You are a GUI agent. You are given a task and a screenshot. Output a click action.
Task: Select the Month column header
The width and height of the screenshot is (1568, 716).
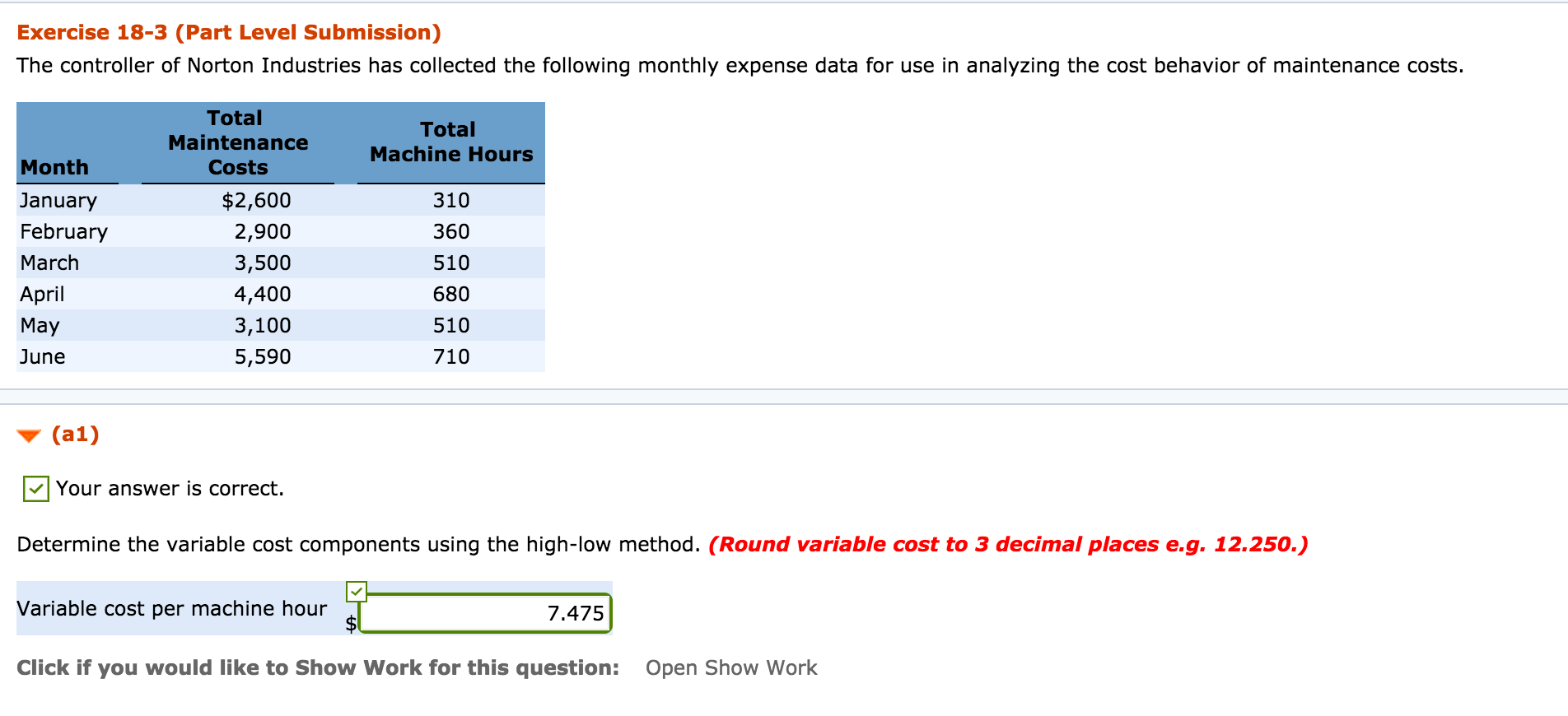(x=54, y=167)
